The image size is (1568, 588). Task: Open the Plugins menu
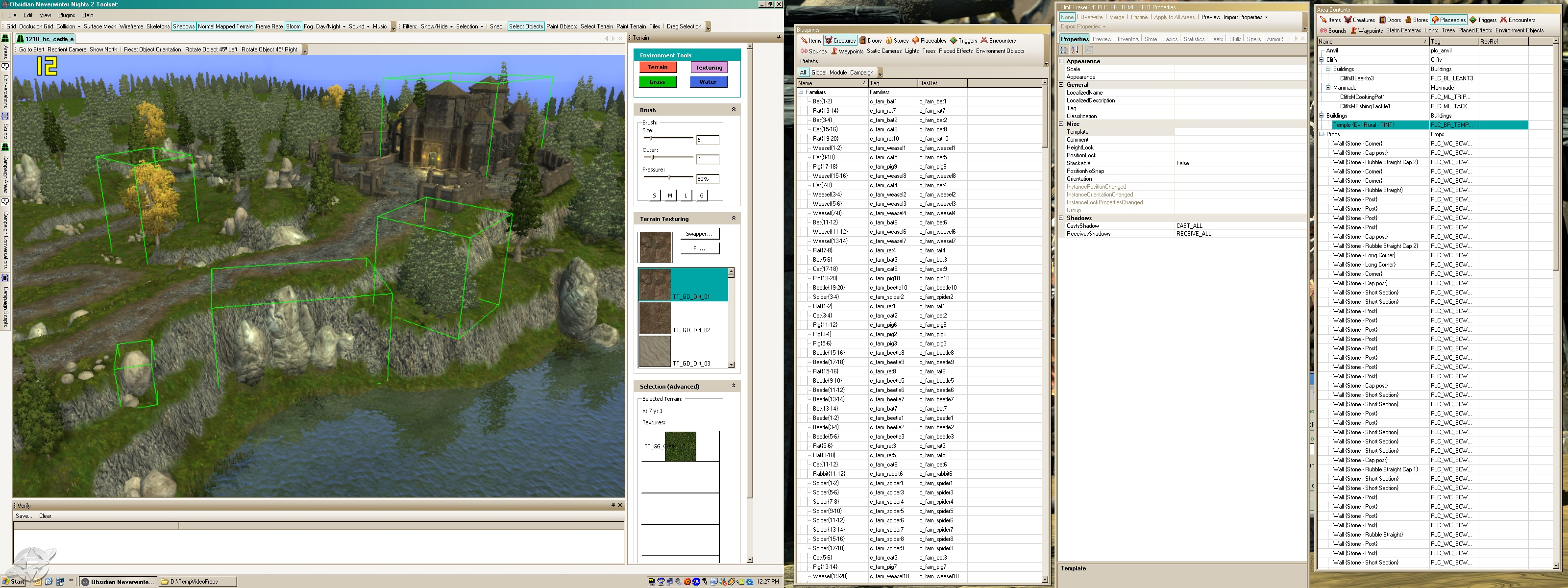coord(66,15)
